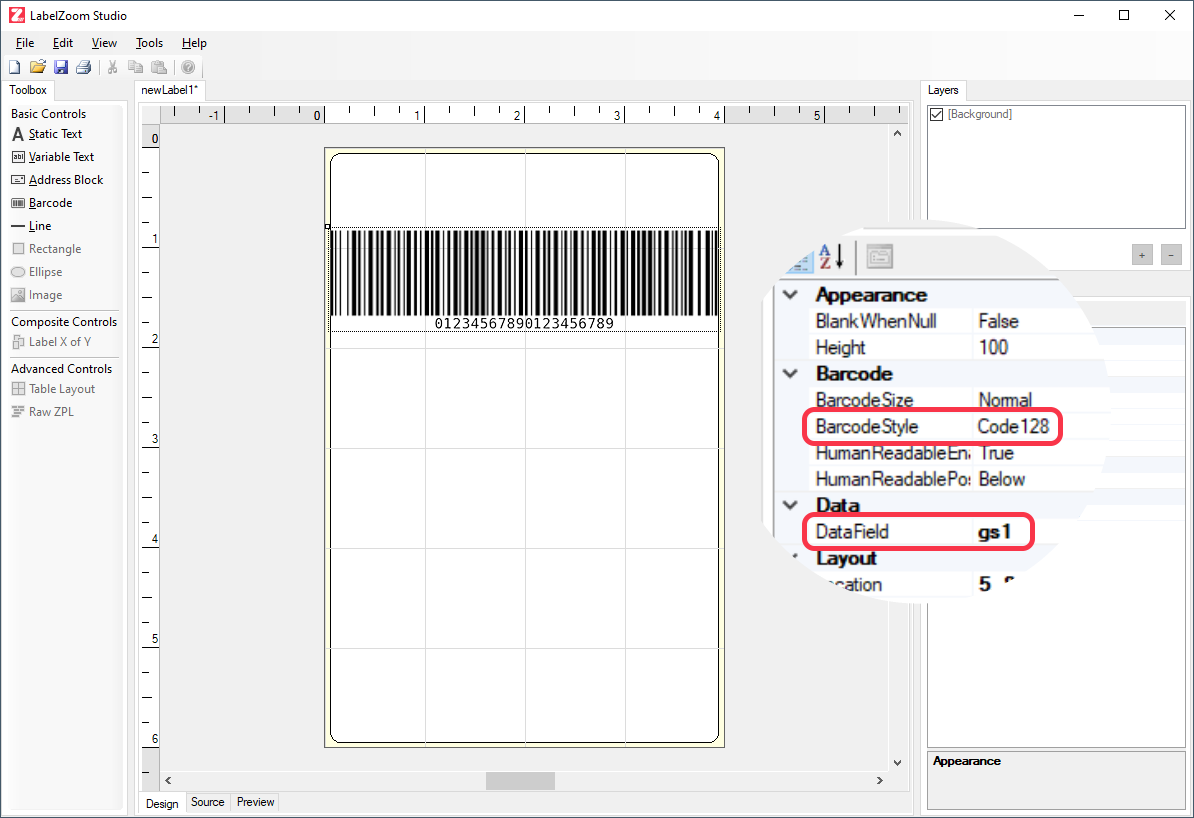Click the Open folder toolbar icon
1194x818 pixels.
coord(37,67)
